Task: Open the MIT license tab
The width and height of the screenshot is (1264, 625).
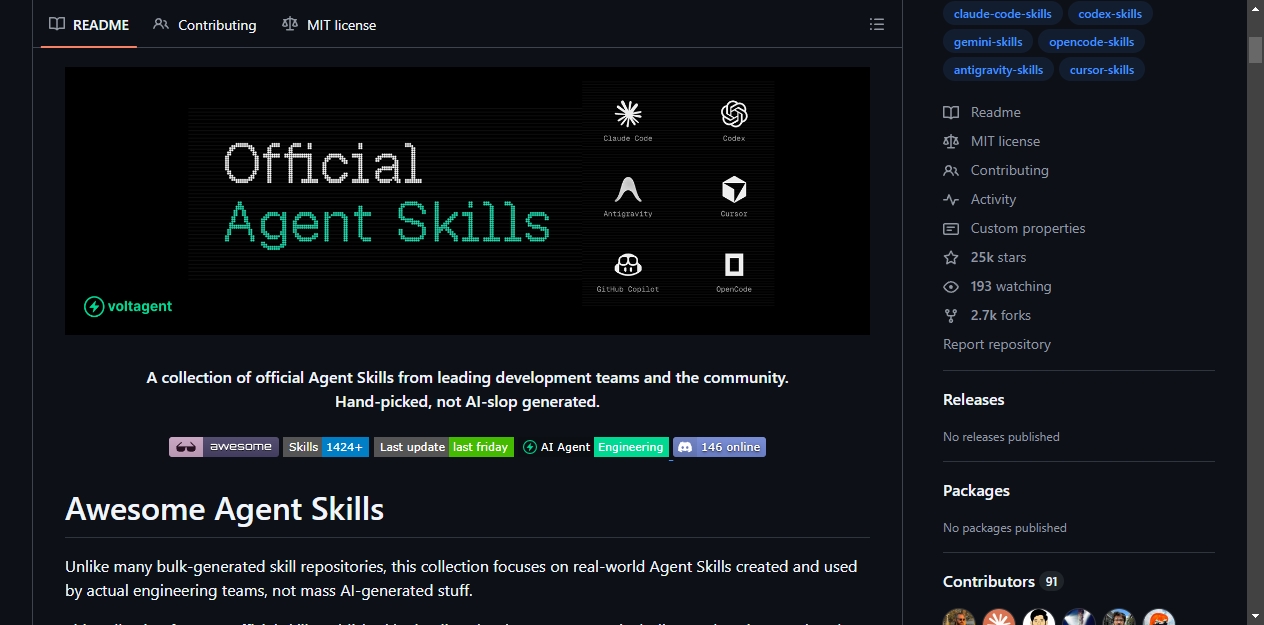Action: point(329,24)
